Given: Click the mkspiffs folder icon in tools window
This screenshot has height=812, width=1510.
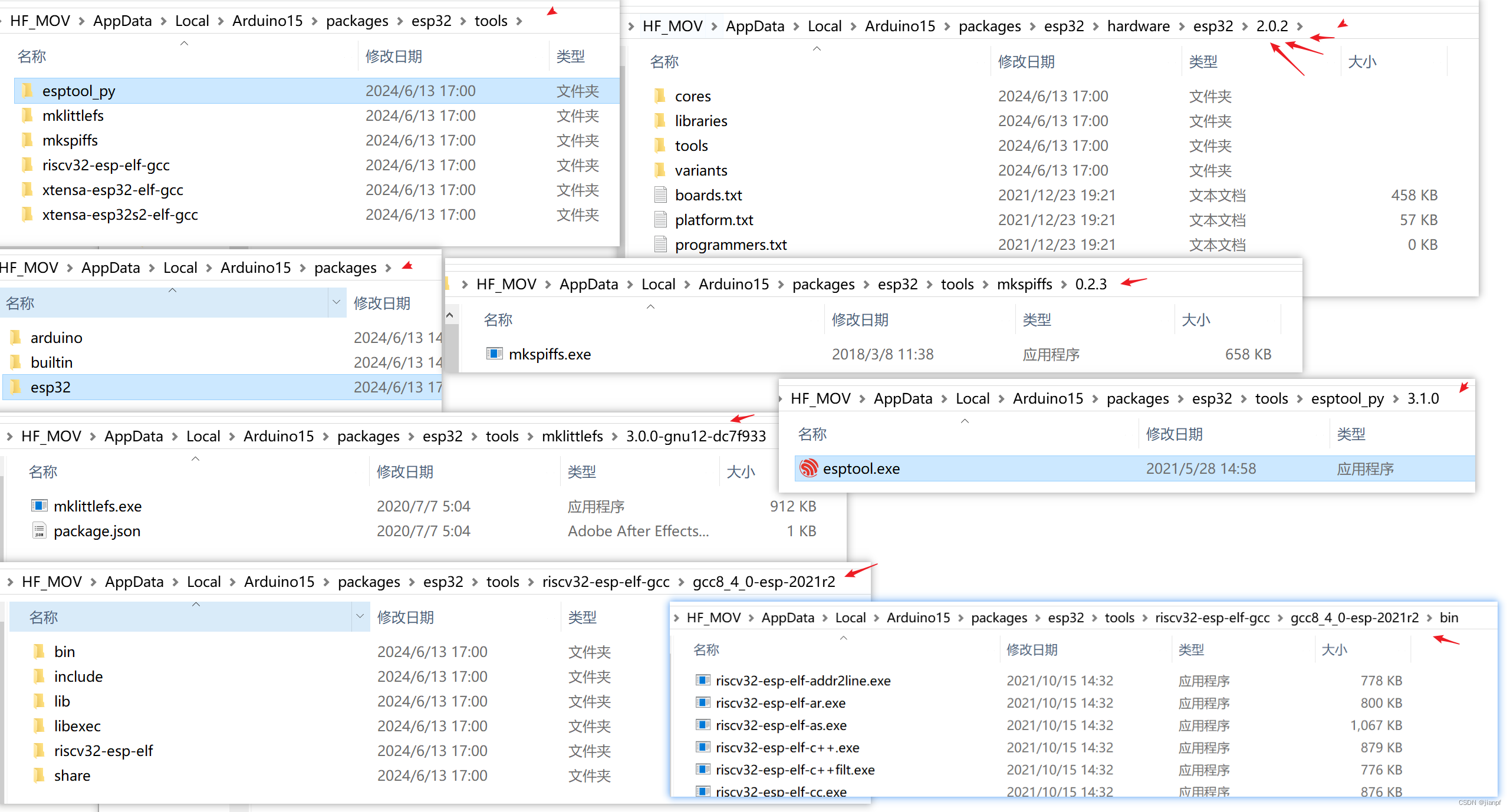Looking at the screenshot, I should coord(28,140).
